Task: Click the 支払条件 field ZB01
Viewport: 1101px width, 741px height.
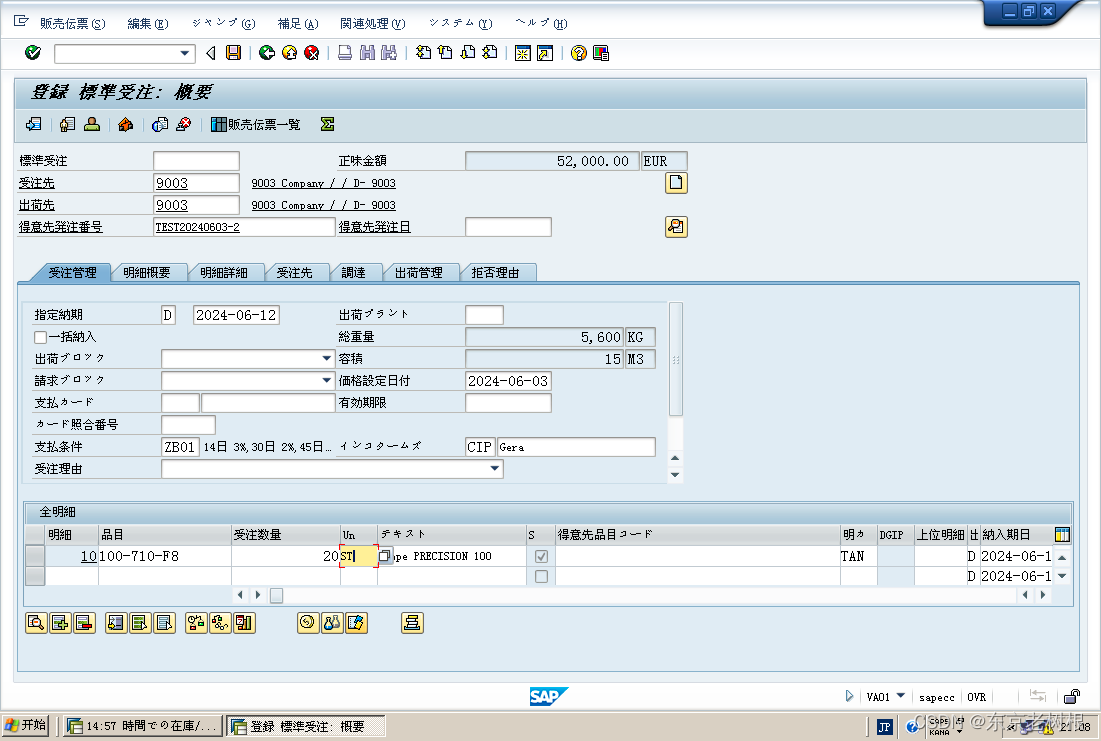Action: coord(180,447)
